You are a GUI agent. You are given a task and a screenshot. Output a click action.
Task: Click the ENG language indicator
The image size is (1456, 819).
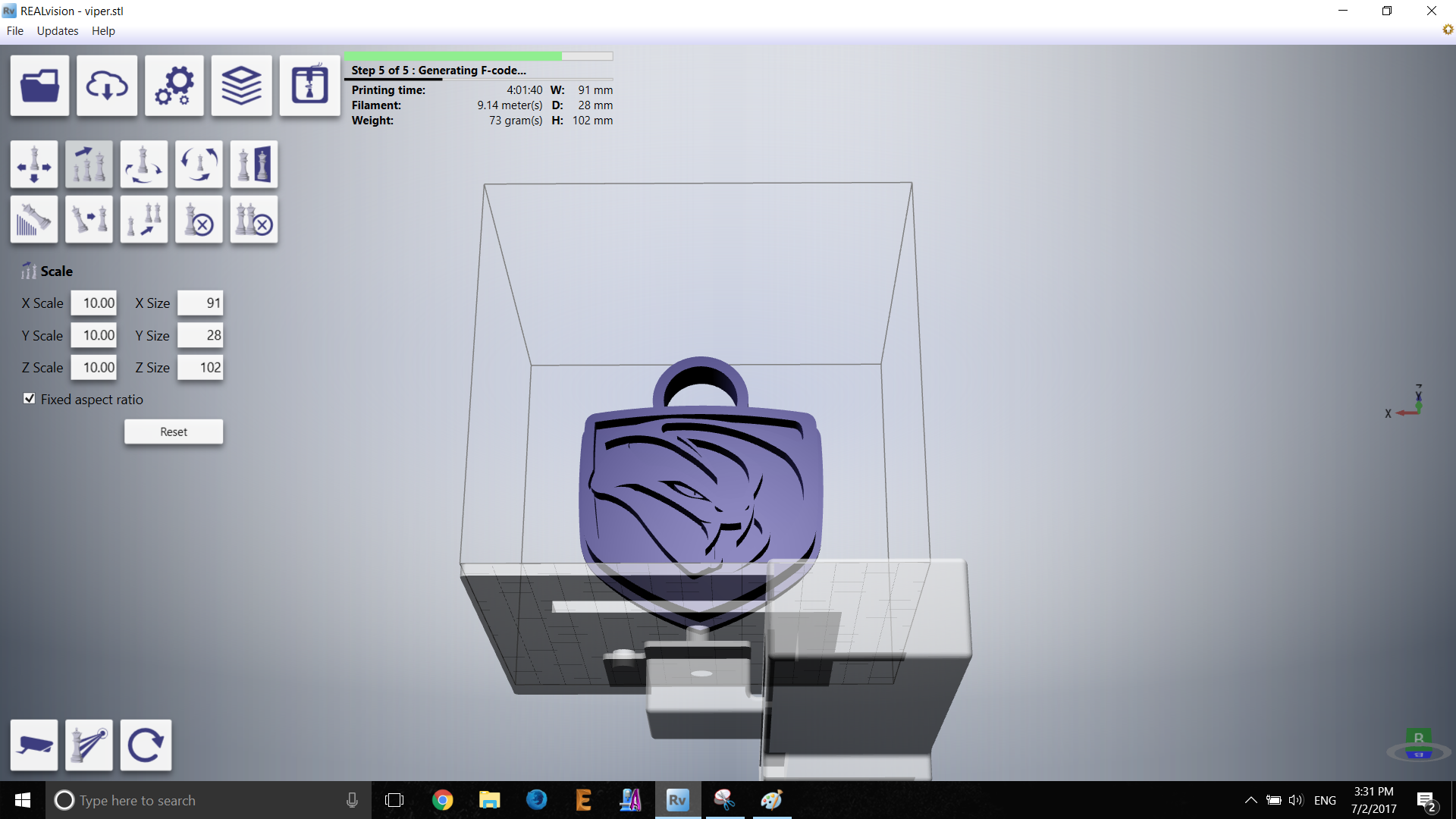(x=1325, y=800)
